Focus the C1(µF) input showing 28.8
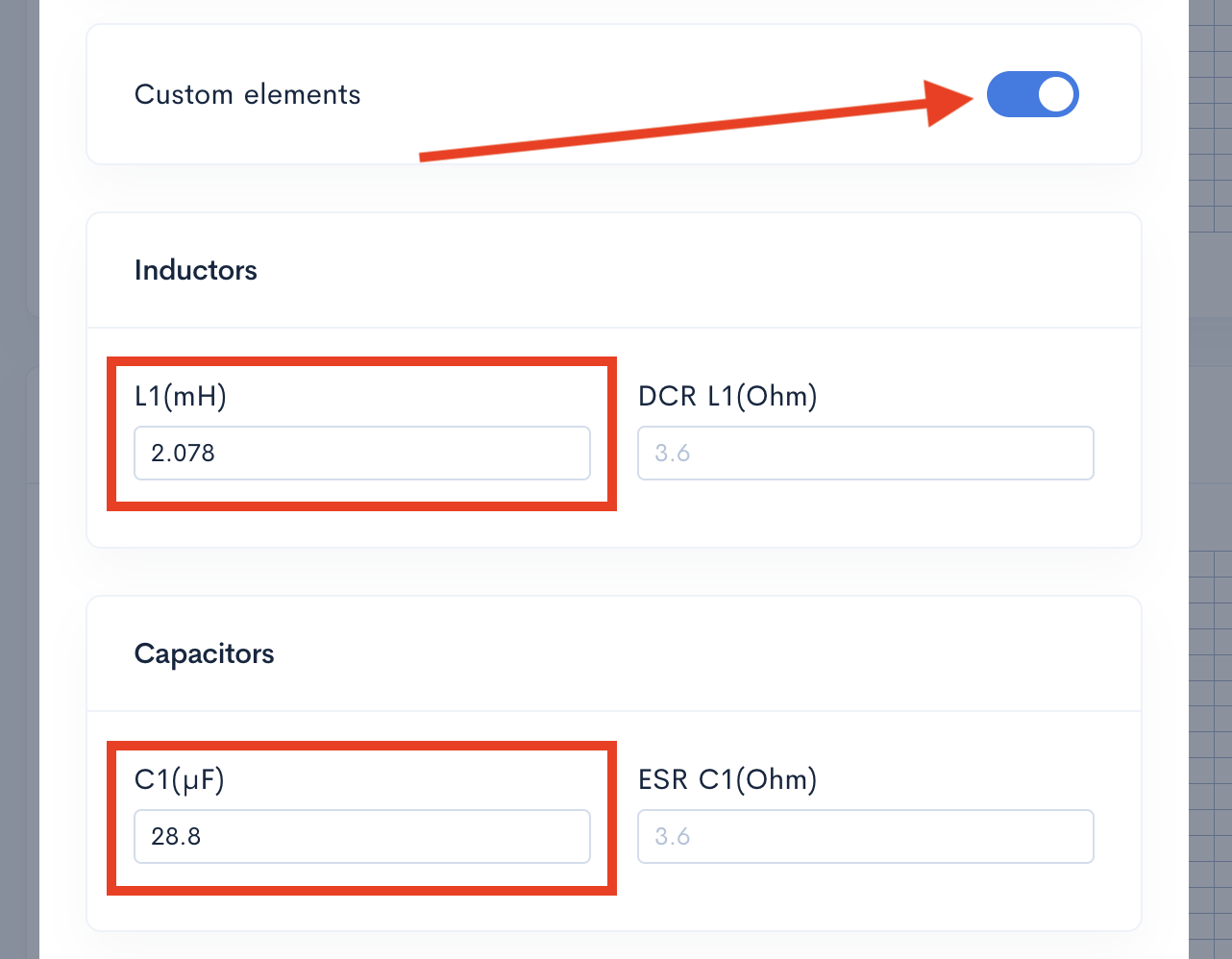The image size is (1232, 959). tap(361, 836)
